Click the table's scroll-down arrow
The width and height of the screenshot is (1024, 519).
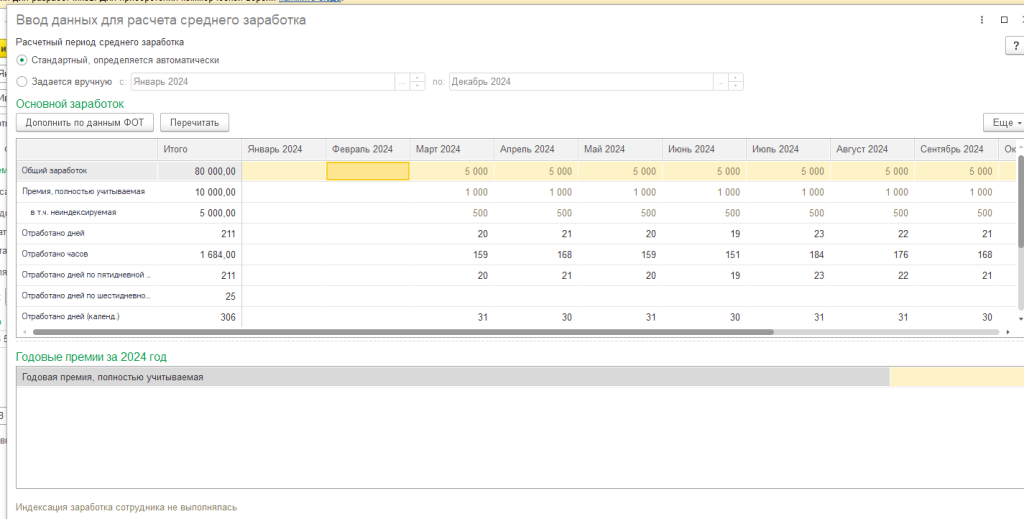pyautogui.click(x=1021, y=319)
